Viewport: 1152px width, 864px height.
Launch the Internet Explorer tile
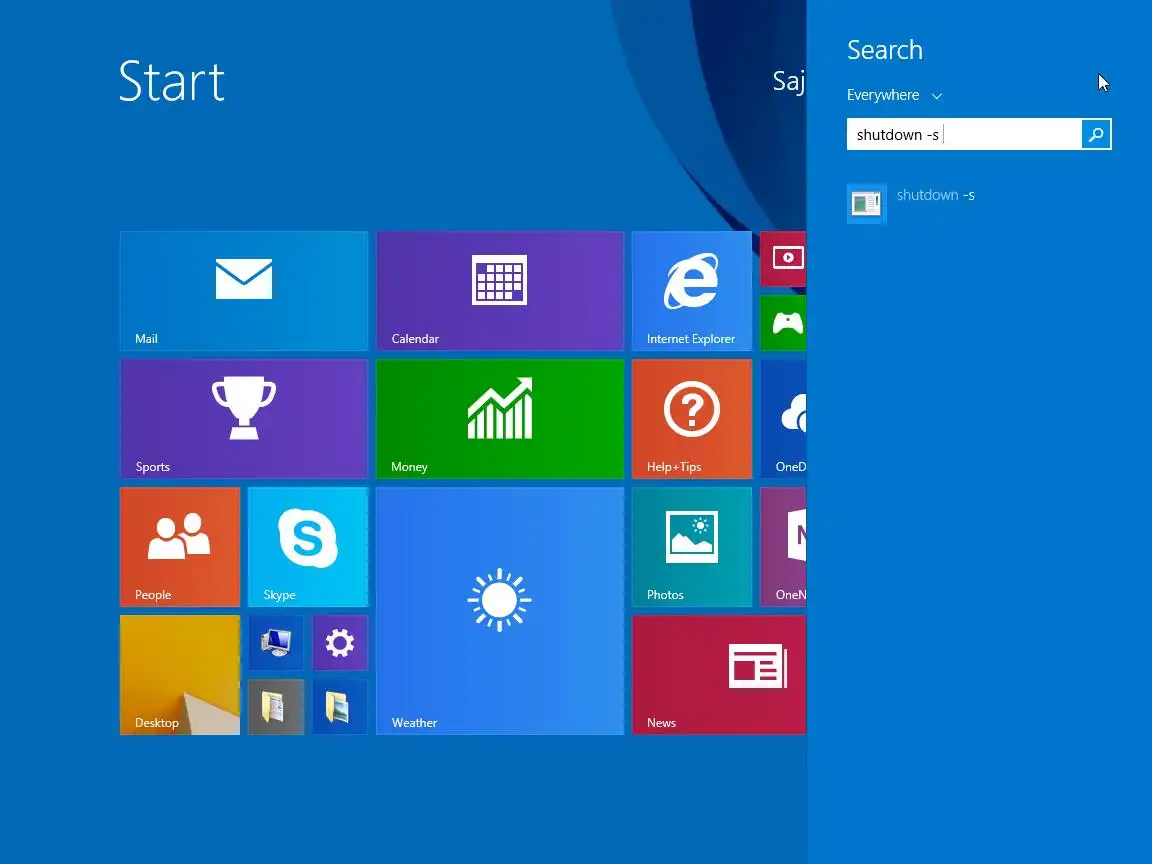pyautogui.click(x=691, y=291)
